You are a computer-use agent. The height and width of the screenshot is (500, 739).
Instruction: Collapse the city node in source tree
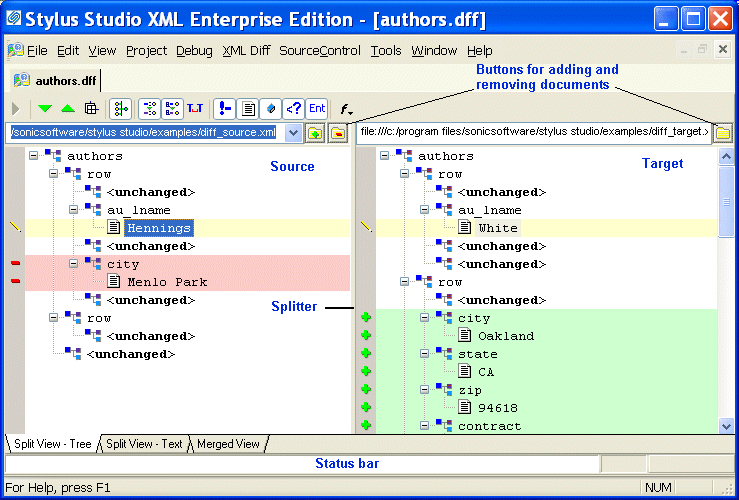click(x=75, y=264)
